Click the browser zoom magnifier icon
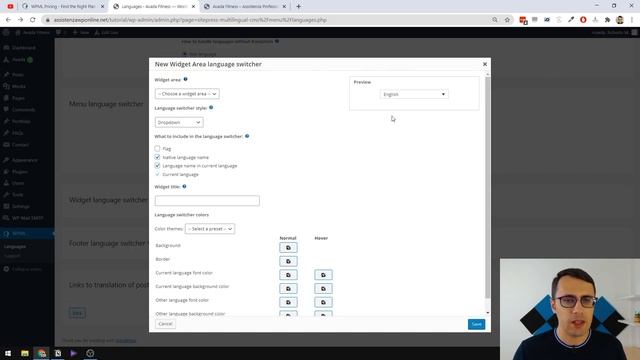 pyautogui.click(x=495, y=20)
